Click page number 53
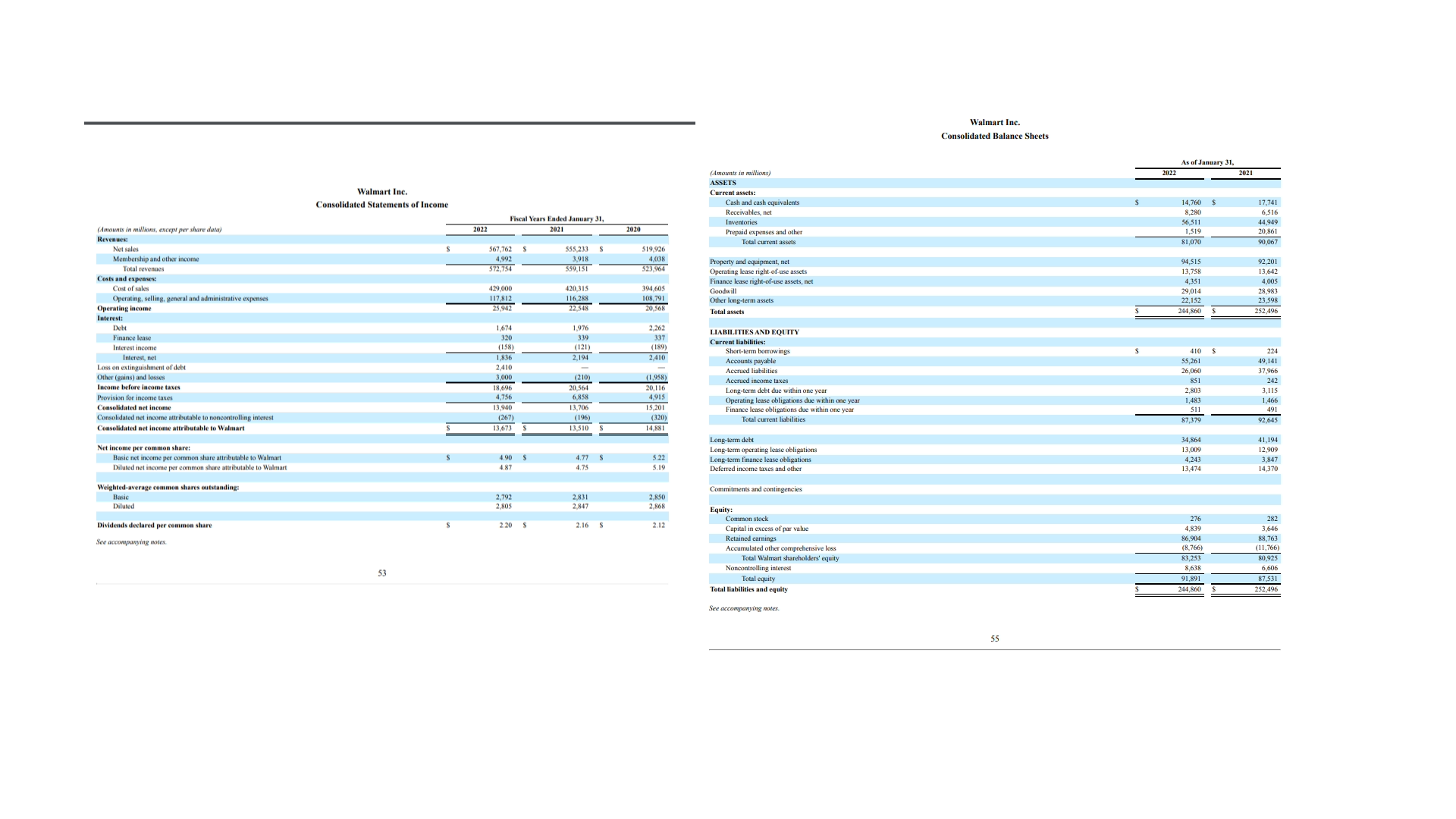Screen dimensions: 1456x819 click(x=382, y=573)
